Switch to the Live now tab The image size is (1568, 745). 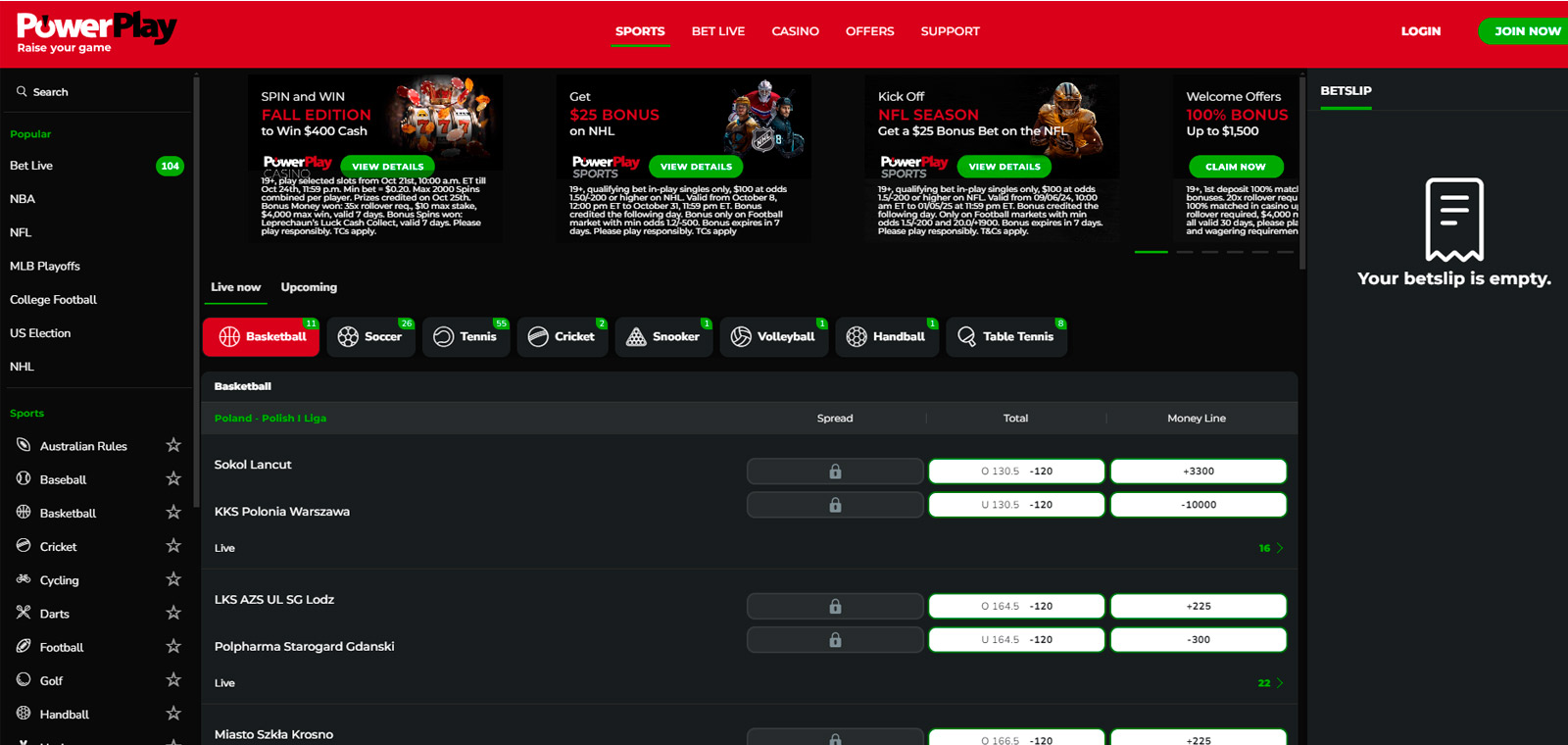click(235, 287)
